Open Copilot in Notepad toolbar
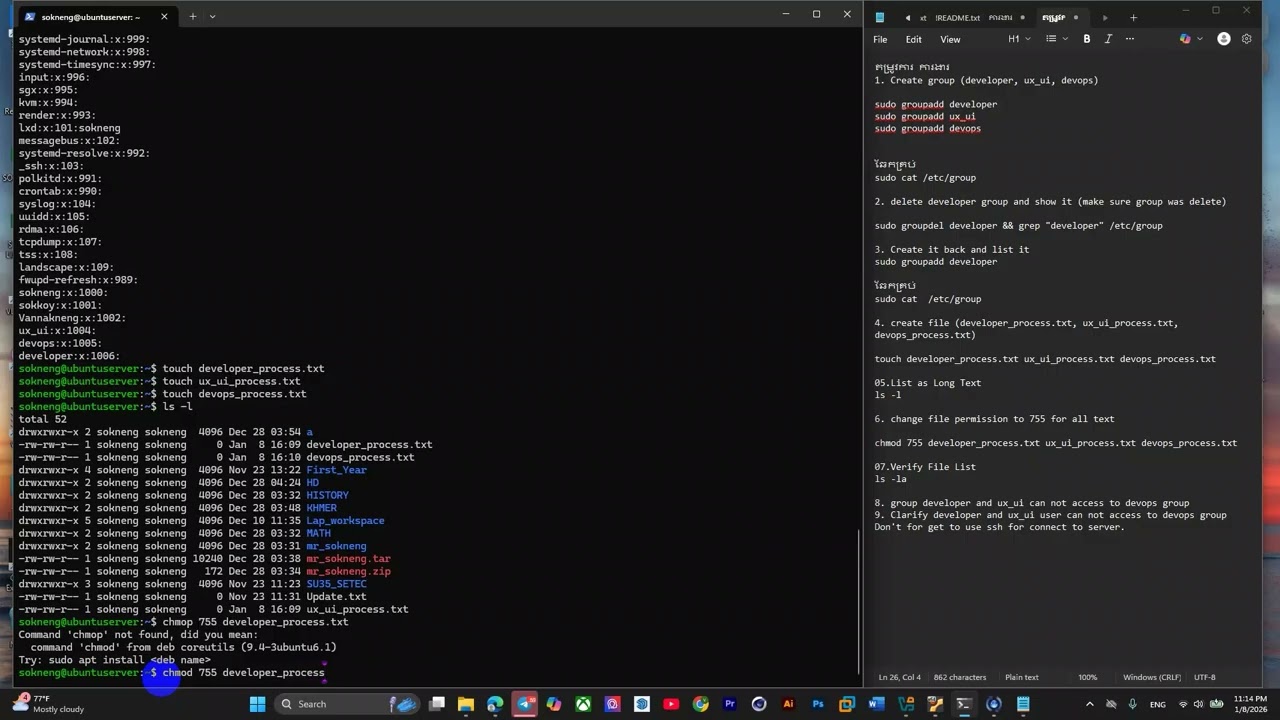 (x=1185, y=39)
